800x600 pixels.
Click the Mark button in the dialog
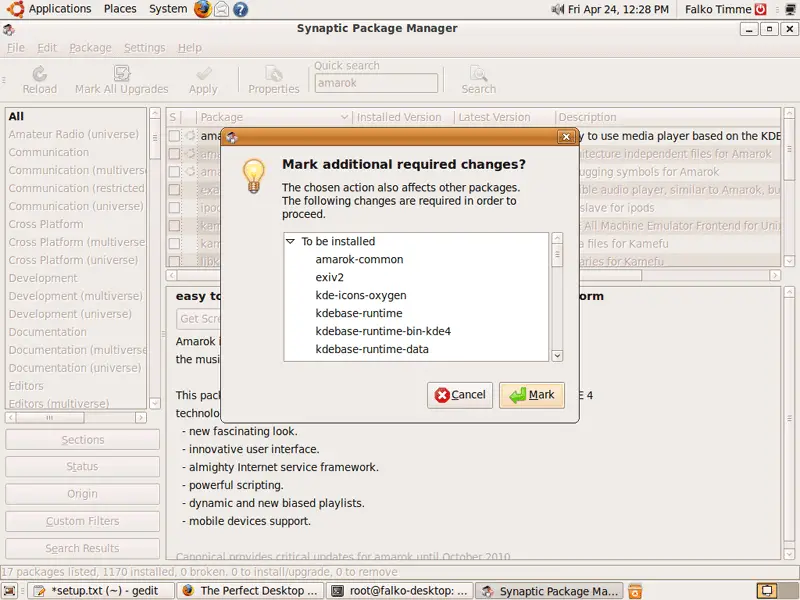(x=532, y=395)
